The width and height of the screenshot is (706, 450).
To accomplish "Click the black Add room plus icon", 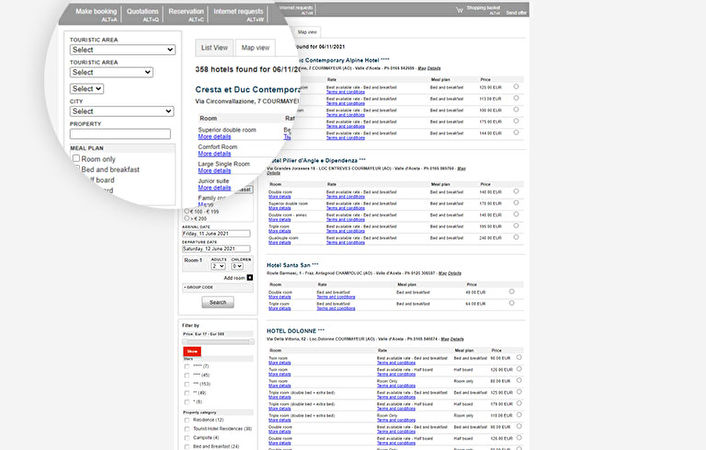I will point(250,277).
